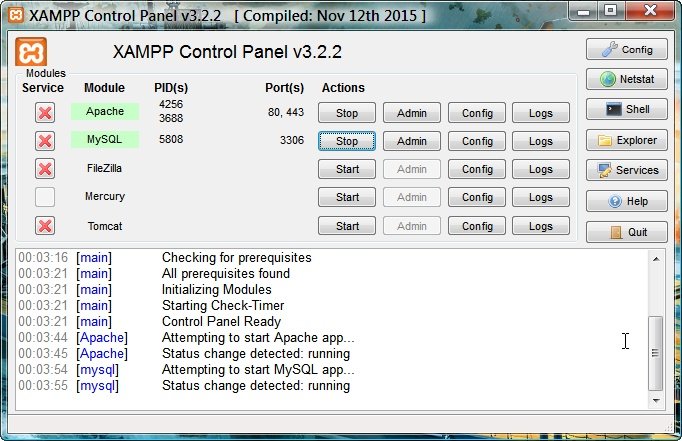Toggle MySQL service install checkbox
Screen dimensions: 682x441
pyautogui.click(x=45, y=141)
